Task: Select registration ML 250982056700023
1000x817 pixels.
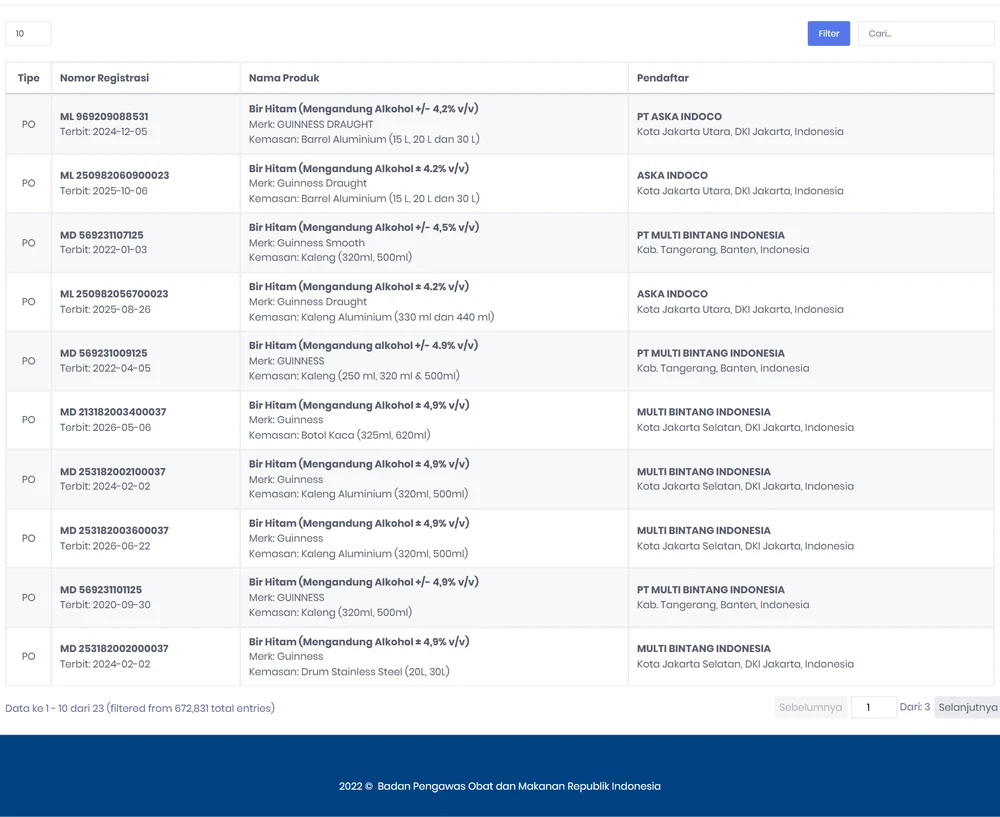Action: [114, 294]
